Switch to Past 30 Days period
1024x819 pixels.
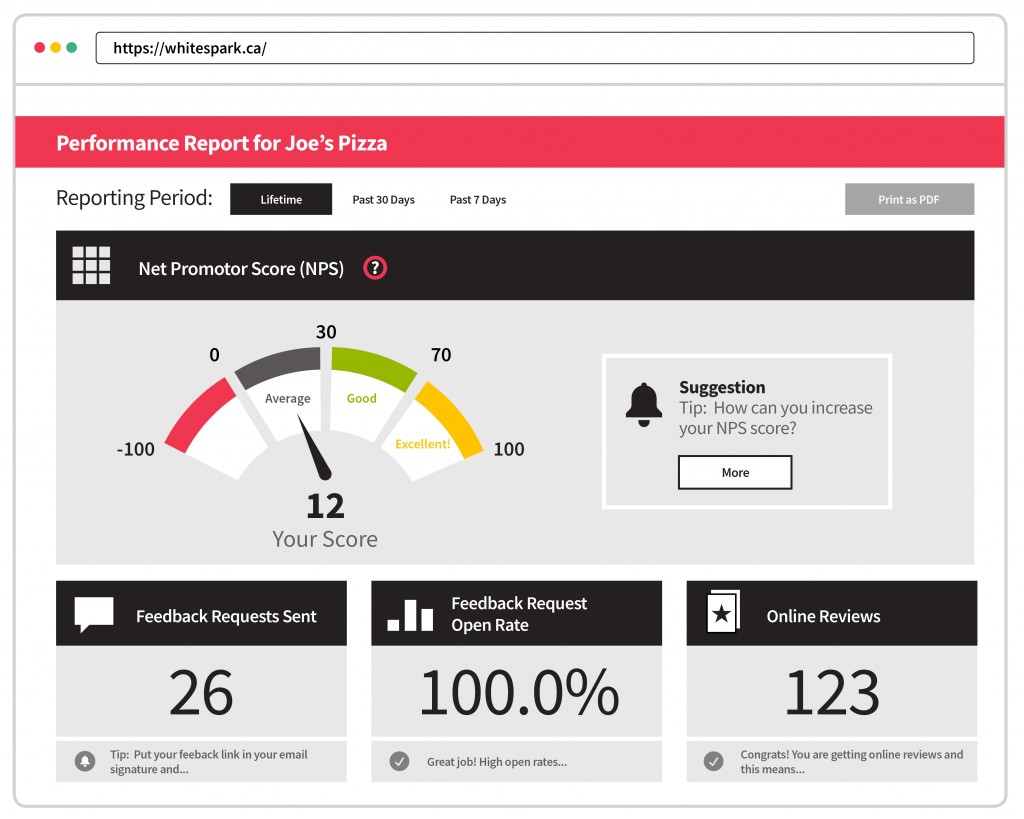point(383,200)
